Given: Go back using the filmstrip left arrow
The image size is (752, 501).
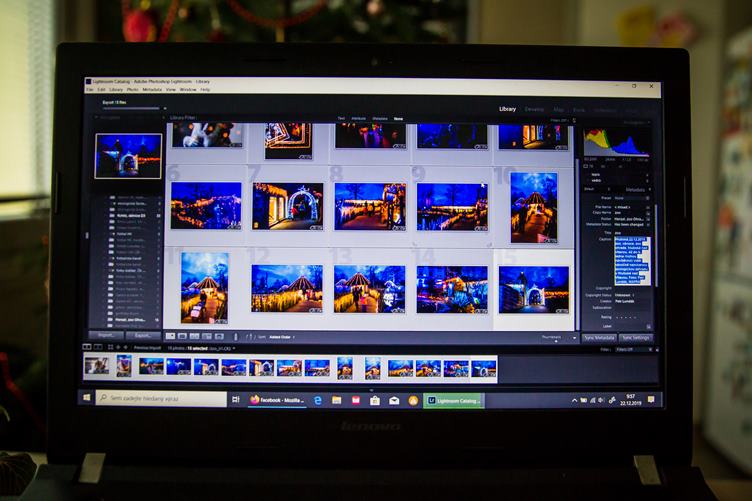Looking at the screenshot, I should pos(118,347).
